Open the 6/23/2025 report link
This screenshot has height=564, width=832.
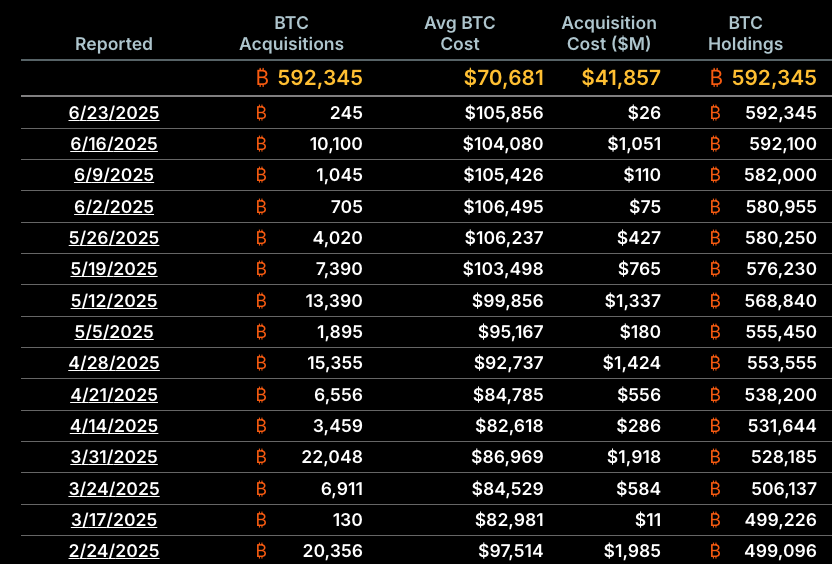pos(114,113)
